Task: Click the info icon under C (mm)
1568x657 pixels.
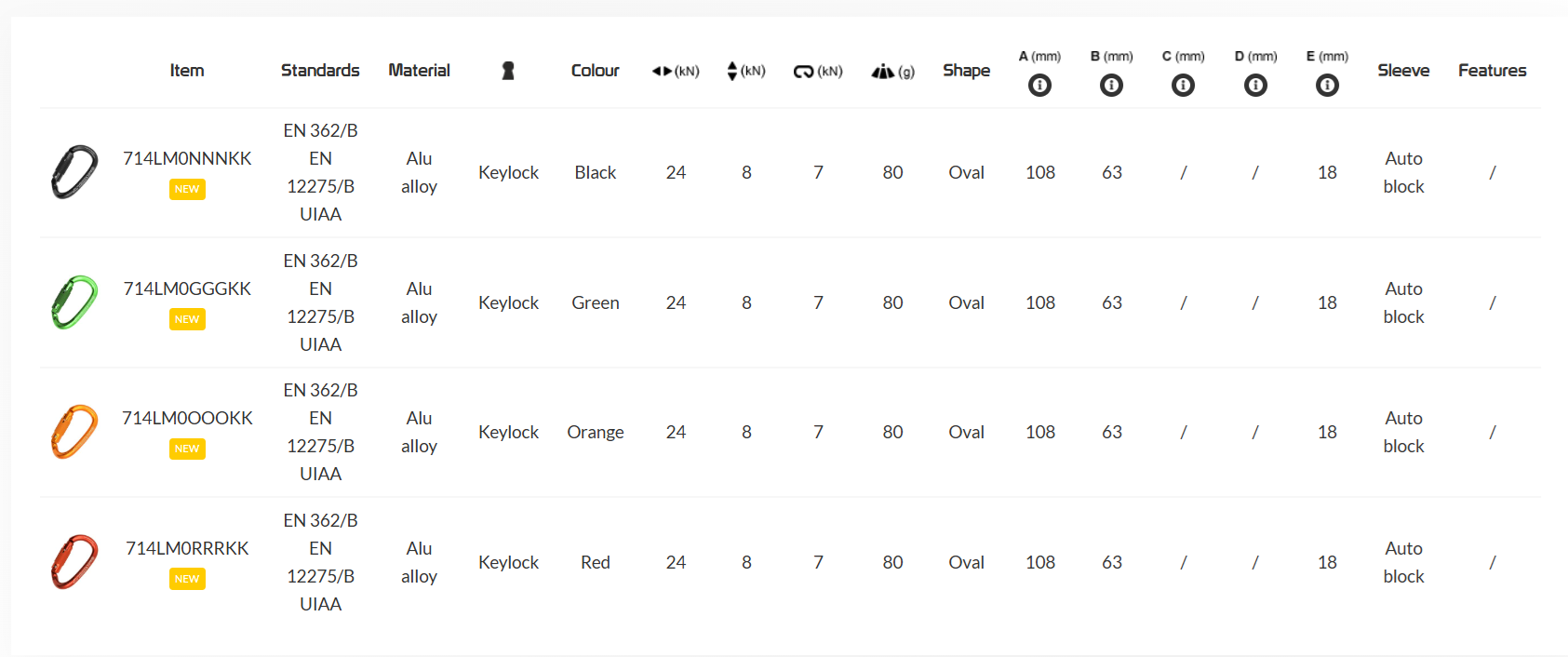Action: 1183,86
